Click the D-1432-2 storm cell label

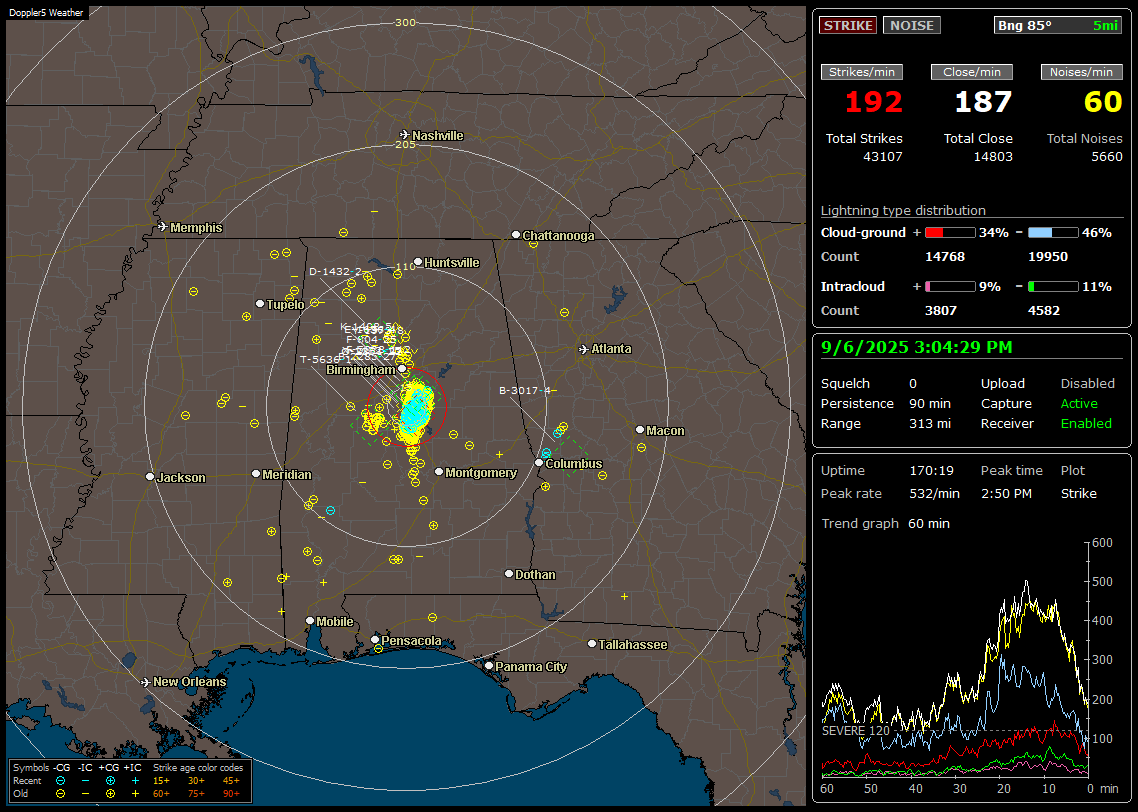pyautogui.click(x=335, y=271)
